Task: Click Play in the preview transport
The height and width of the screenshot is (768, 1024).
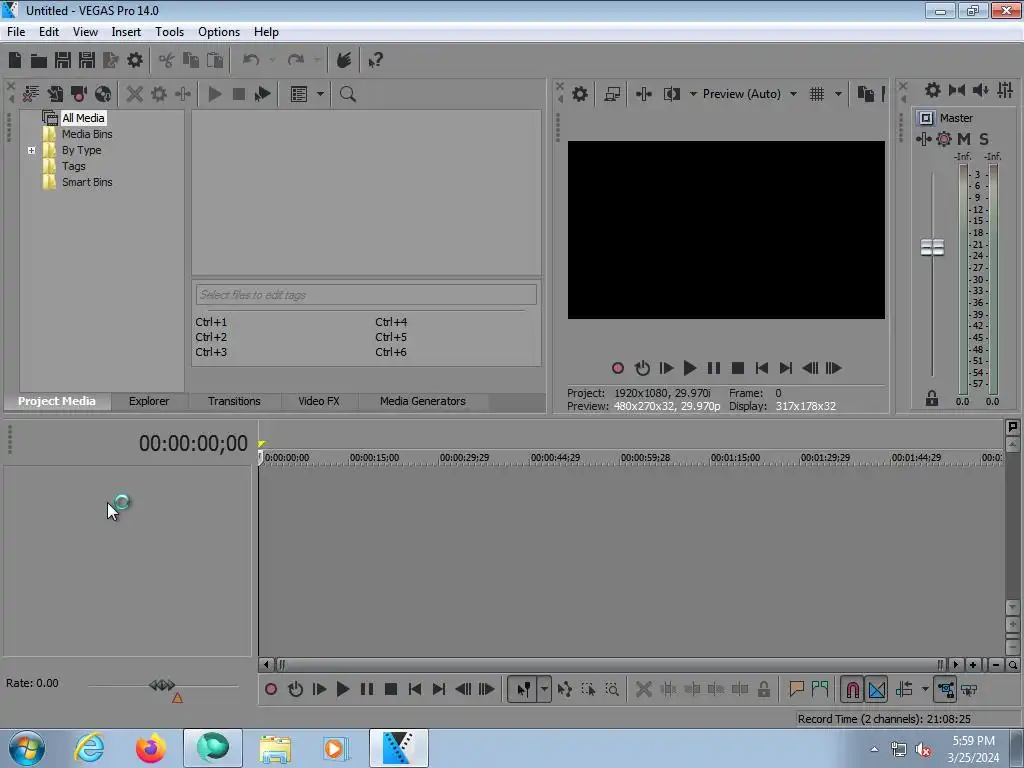Action: point(690,368)
